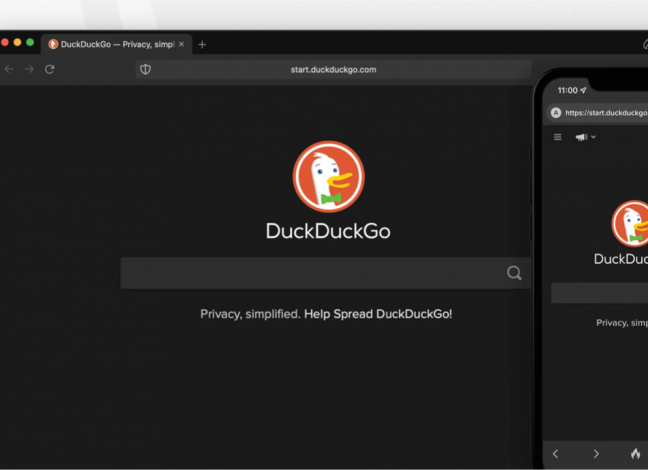This screenshot has height=470, width=648.
Task: Click the red close window button
Action: (5, 42)
